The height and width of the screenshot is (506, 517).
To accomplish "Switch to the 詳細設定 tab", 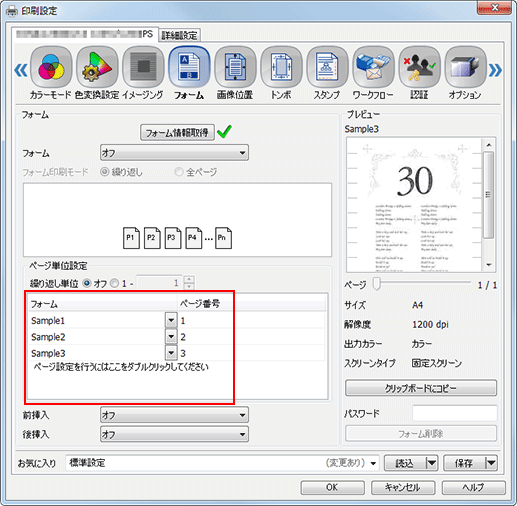I will 179,35.
